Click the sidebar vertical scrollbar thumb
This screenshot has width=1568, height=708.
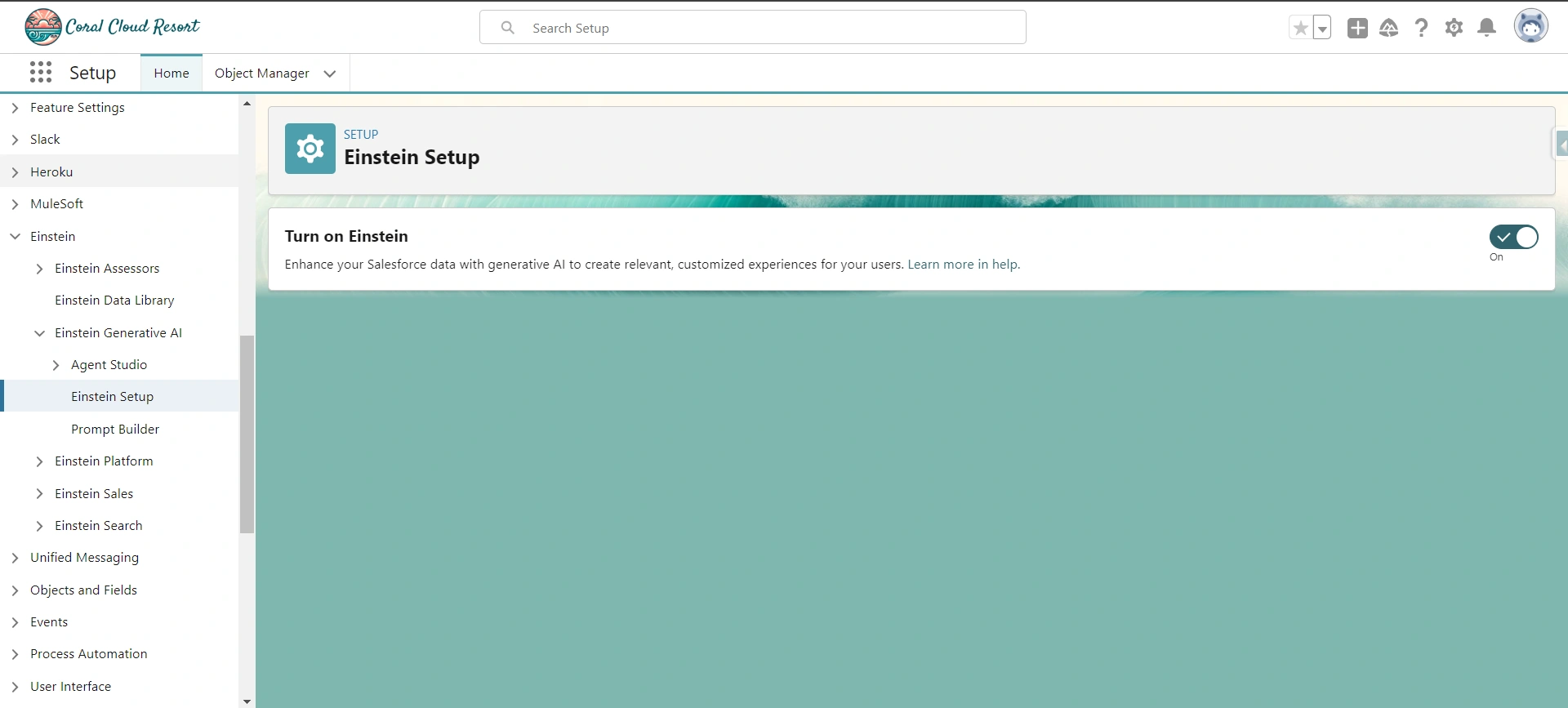[247, 433]
